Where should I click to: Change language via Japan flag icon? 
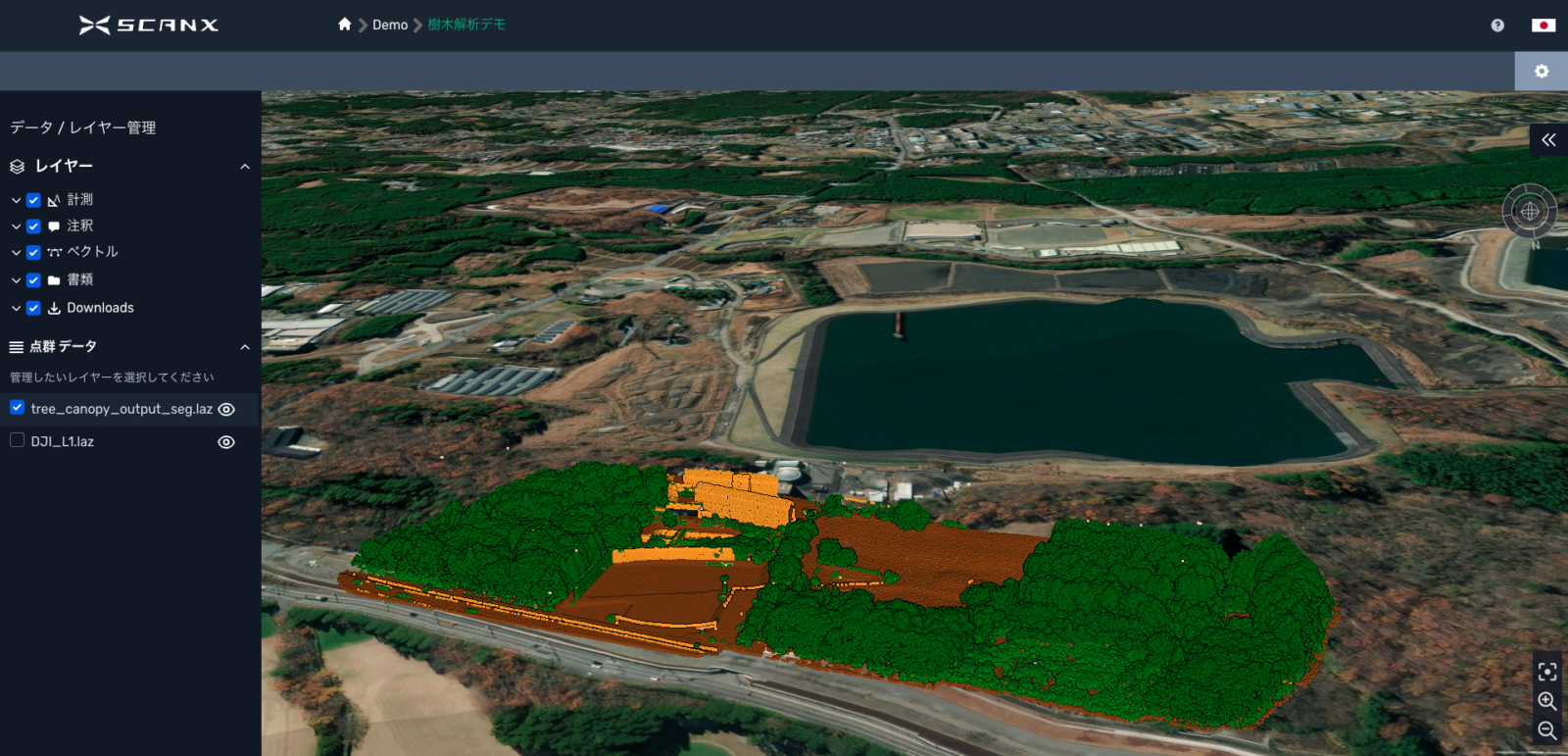point(1543,25)
